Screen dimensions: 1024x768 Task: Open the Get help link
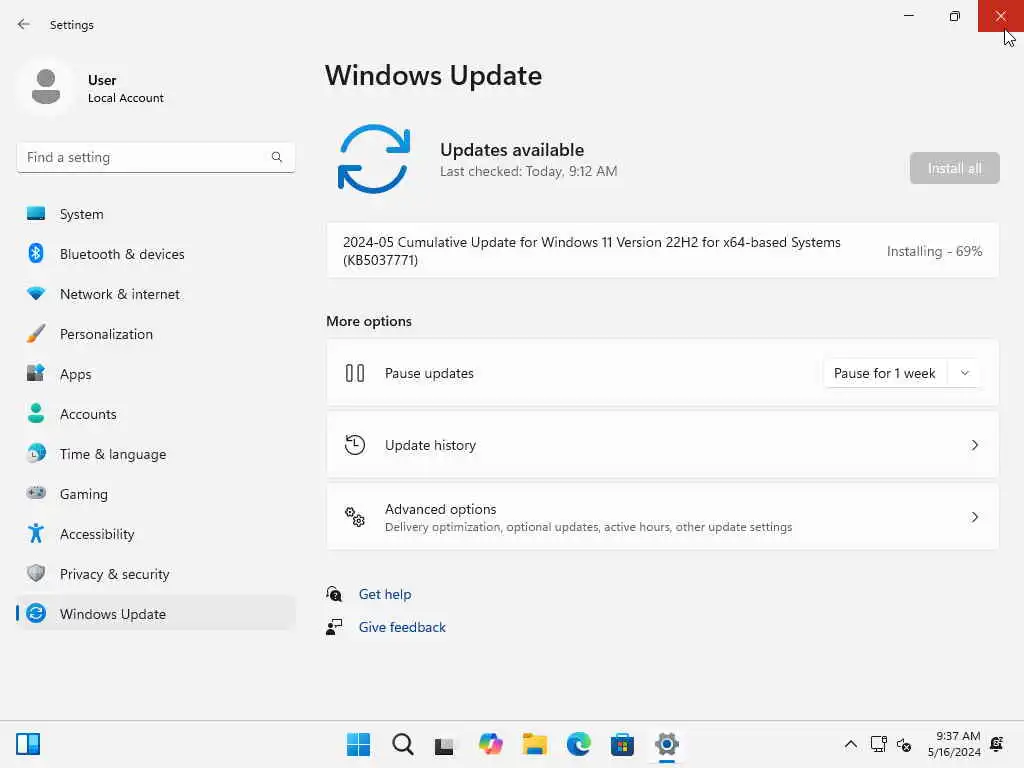pyautogui.click(x=385, y=594)
